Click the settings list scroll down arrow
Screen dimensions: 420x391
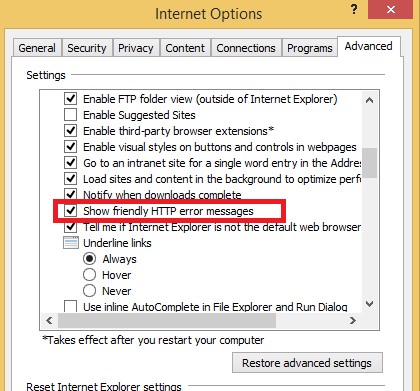369,304
